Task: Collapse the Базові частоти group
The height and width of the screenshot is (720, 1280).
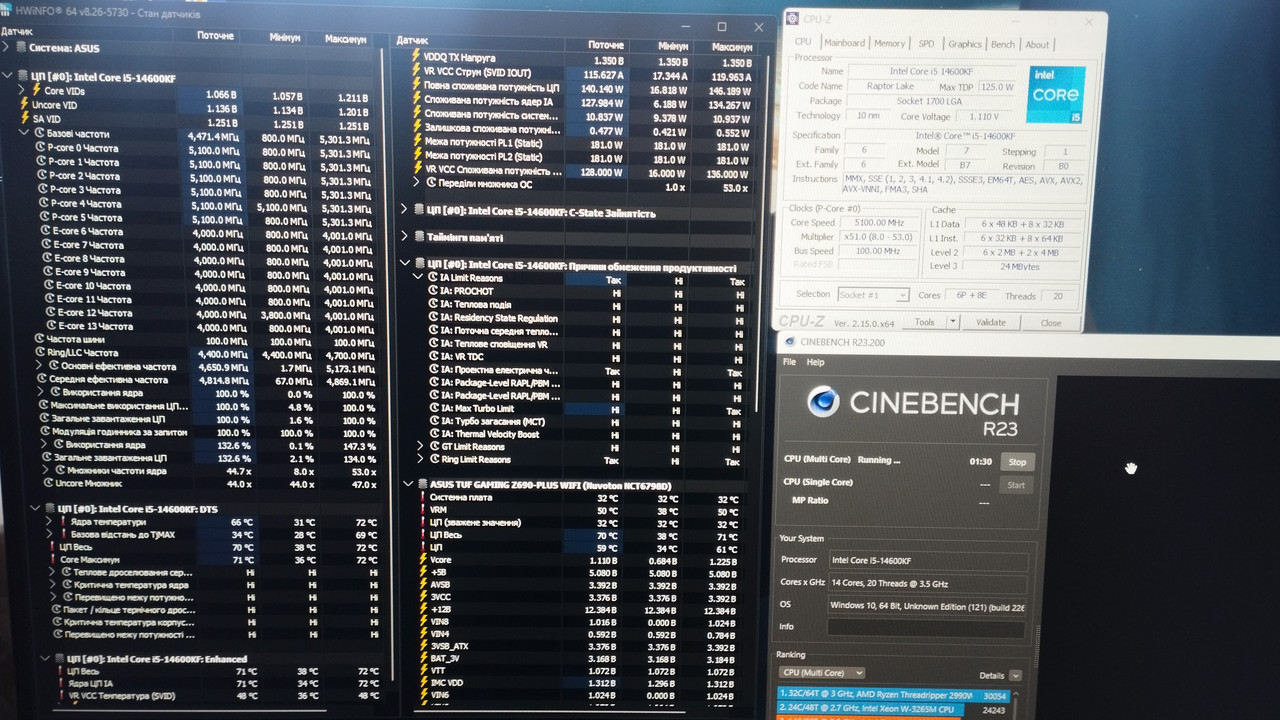Action: coord(24,133)
